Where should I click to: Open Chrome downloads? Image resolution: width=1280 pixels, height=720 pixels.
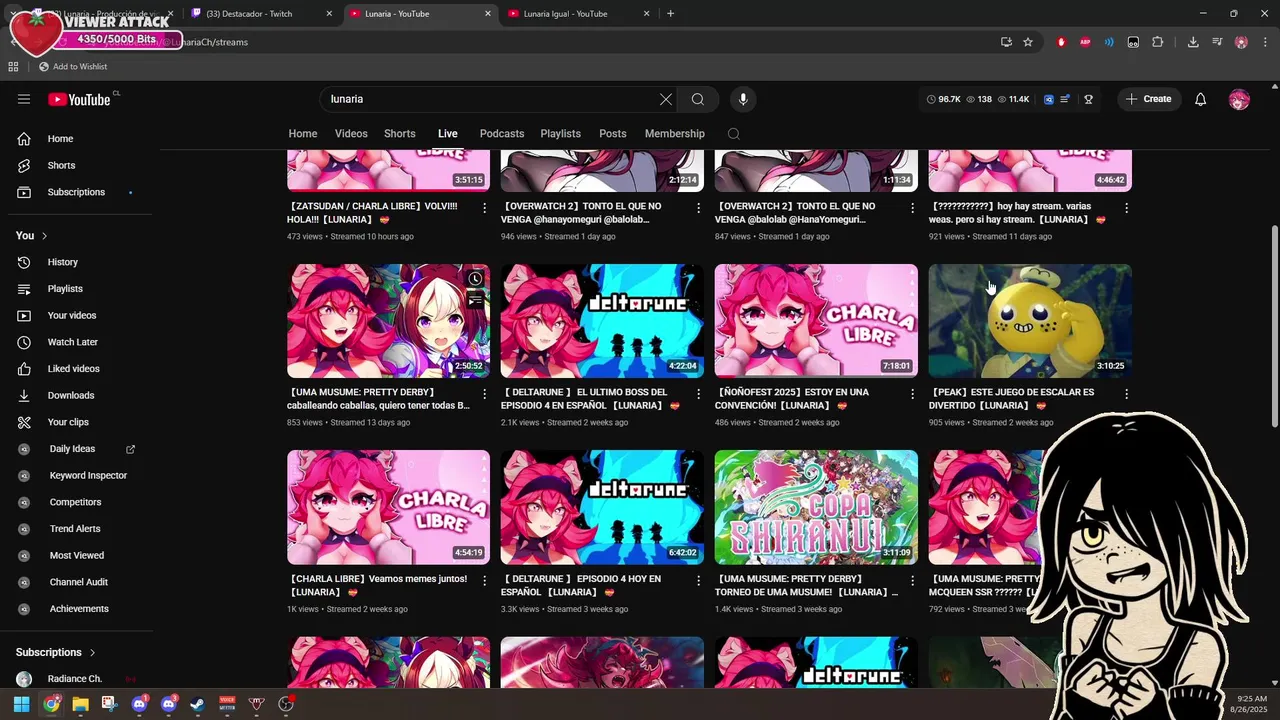click(x=1193, y=42)
